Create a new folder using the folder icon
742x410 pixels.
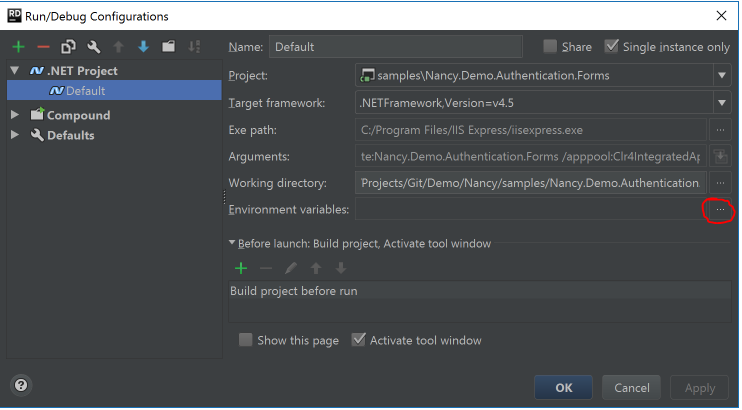[x=168, y=46]
